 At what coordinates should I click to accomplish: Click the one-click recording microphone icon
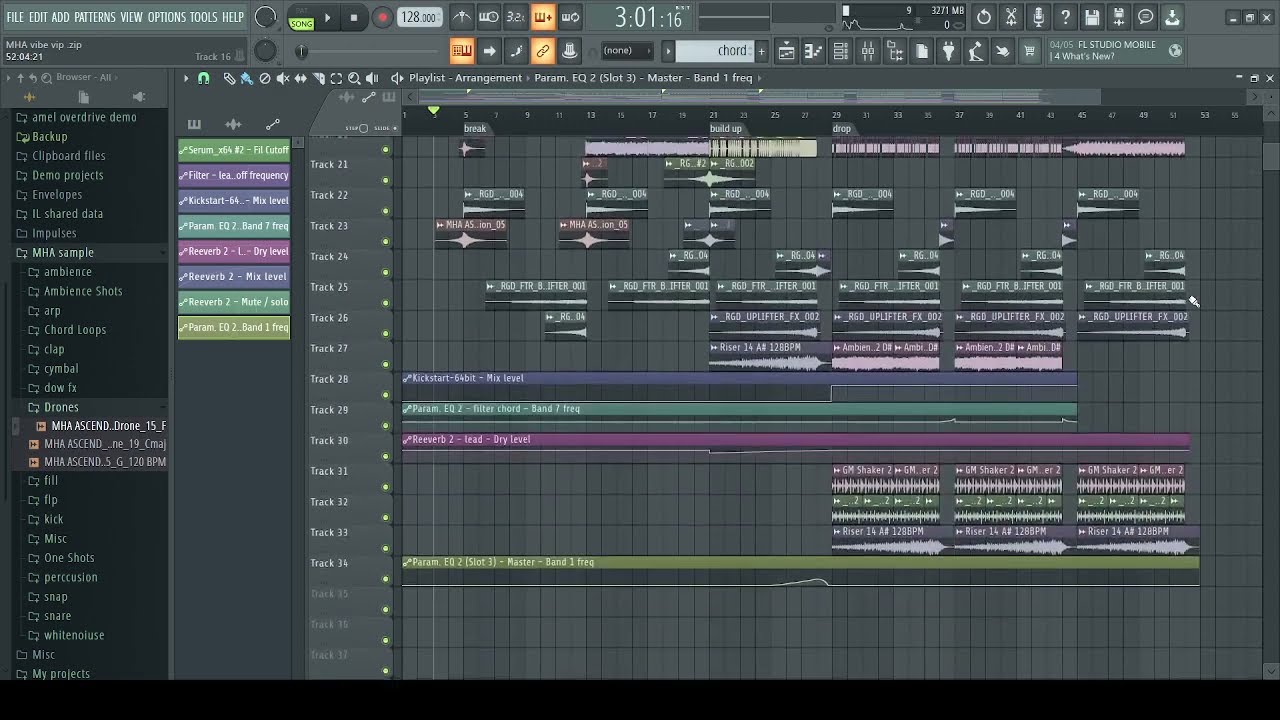point(1038,17)
